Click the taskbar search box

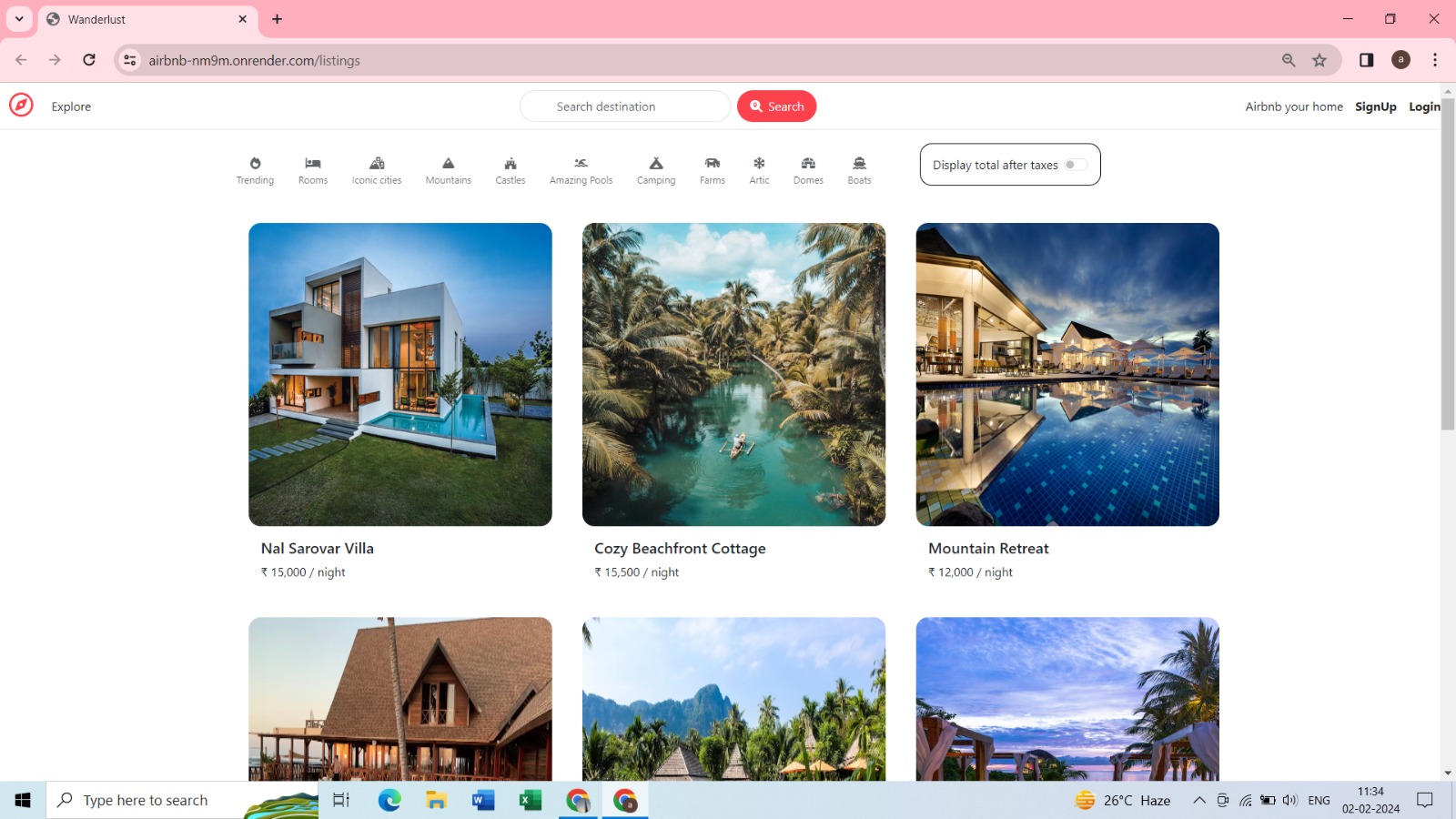[182, 800]
